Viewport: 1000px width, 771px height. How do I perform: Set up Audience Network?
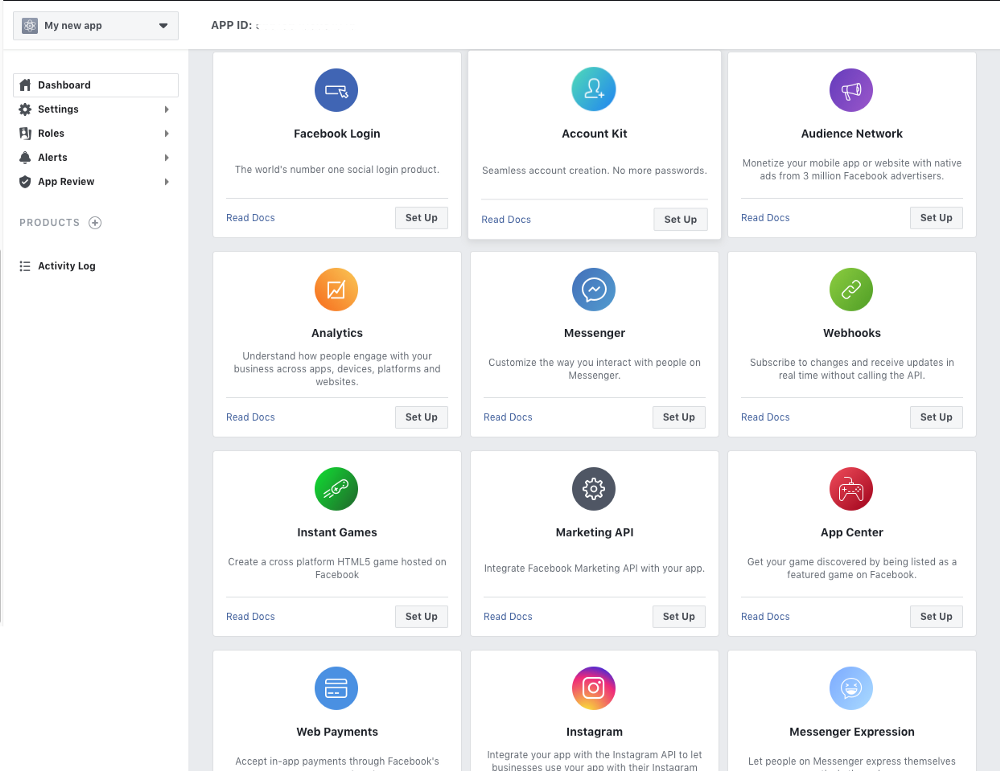(x=936, y=217)
